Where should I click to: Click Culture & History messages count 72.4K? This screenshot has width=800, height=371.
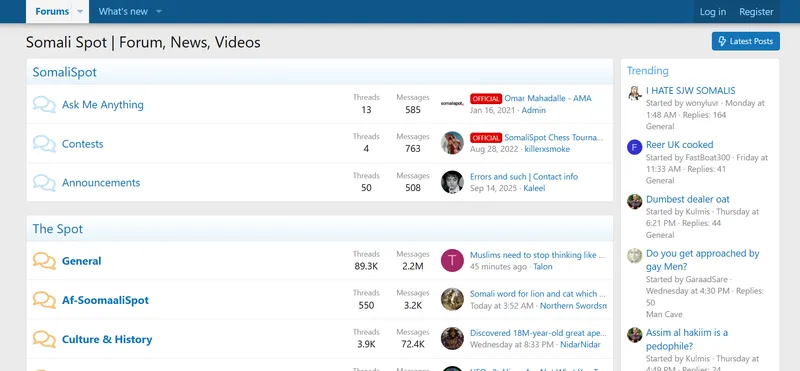point(413,344)
